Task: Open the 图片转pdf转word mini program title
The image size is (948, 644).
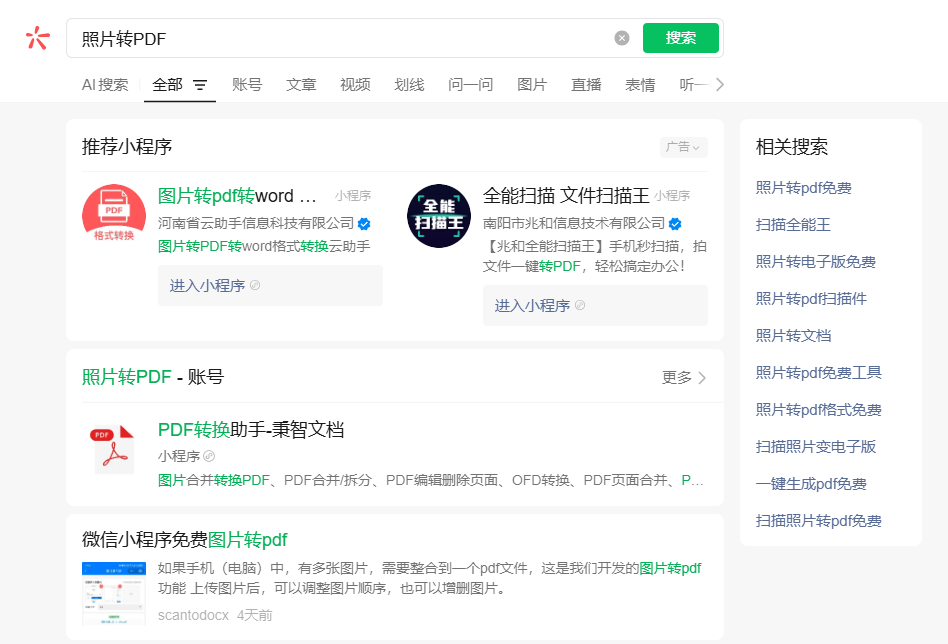Action: pyautogui.click(x=237, y=195)
